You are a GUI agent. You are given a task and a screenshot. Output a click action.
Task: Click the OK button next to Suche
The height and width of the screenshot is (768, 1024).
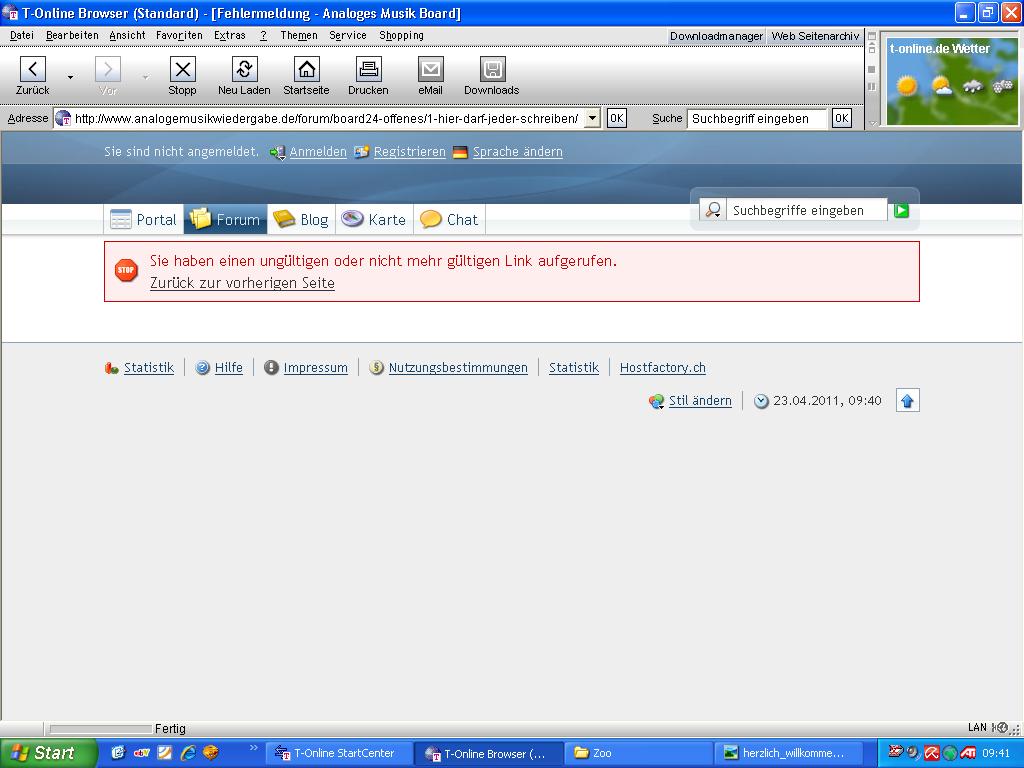(842, 118)
